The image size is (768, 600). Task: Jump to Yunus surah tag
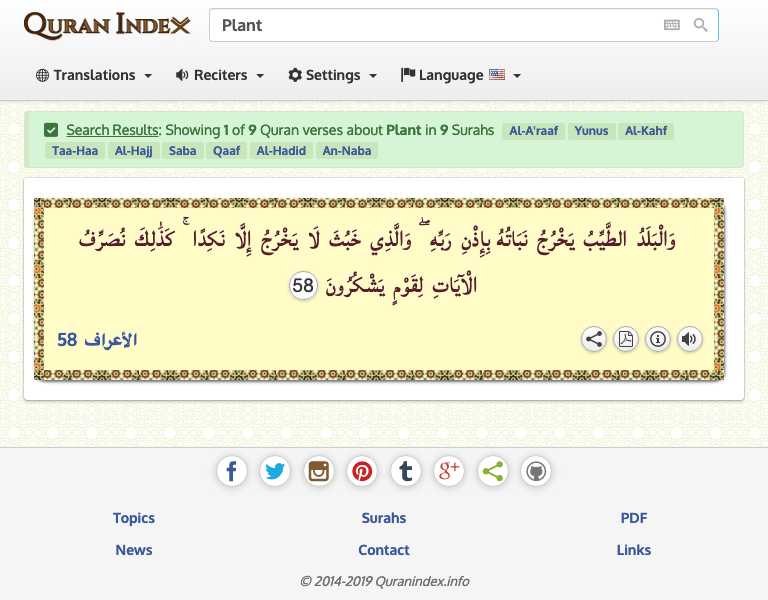(591, 131)
